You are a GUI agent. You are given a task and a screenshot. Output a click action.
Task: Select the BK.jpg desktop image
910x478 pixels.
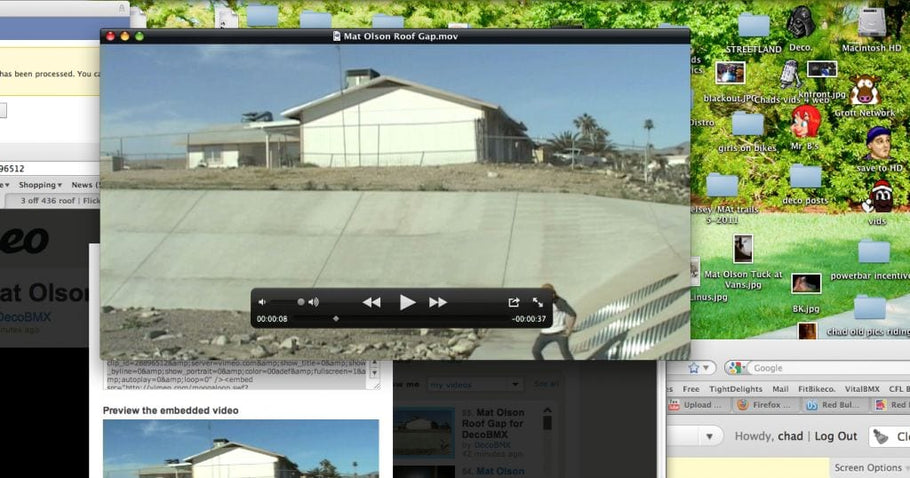[806, 283]
